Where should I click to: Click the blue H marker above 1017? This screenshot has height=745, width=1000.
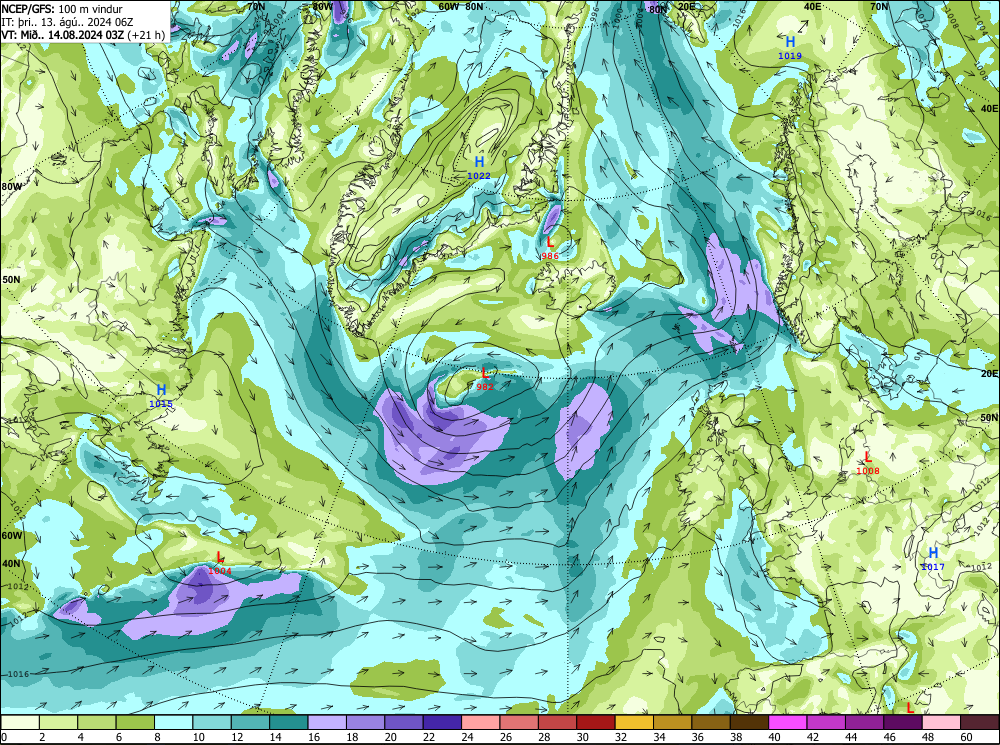(933, 553)
